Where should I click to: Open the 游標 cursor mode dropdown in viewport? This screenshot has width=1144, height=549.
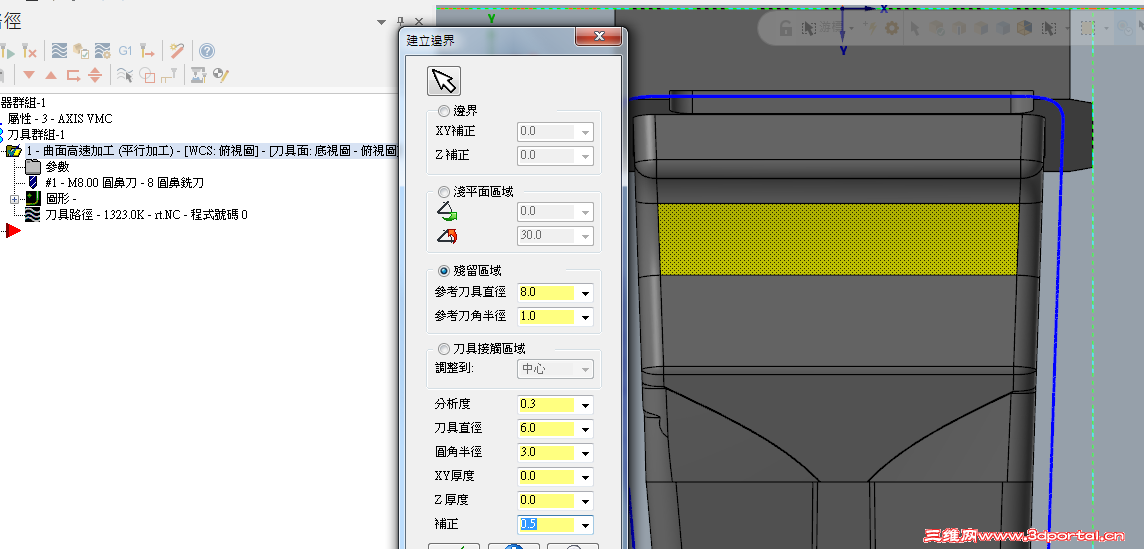[851, 28]
